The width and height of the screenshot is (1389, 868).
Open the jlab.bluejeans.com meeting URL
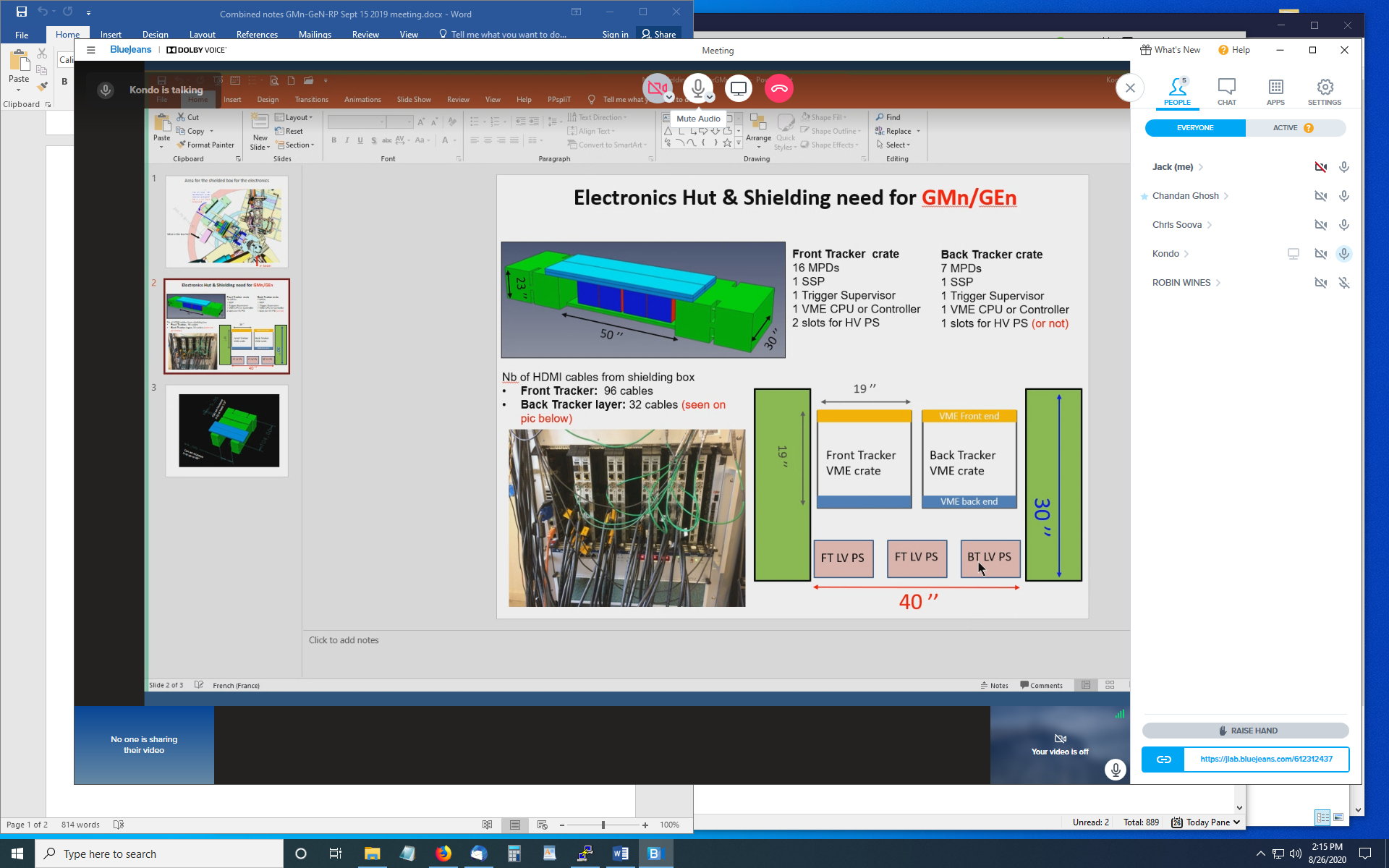pos(1266,759)
